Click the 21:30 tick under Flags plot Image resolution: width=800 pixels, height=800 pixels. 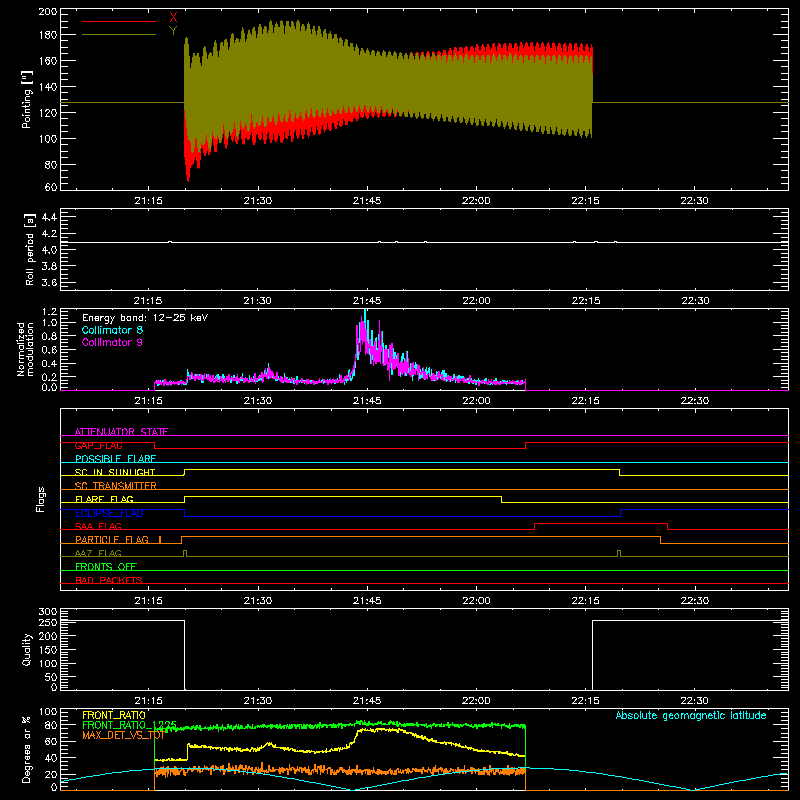pyautogui.click(x=258, y=601)
